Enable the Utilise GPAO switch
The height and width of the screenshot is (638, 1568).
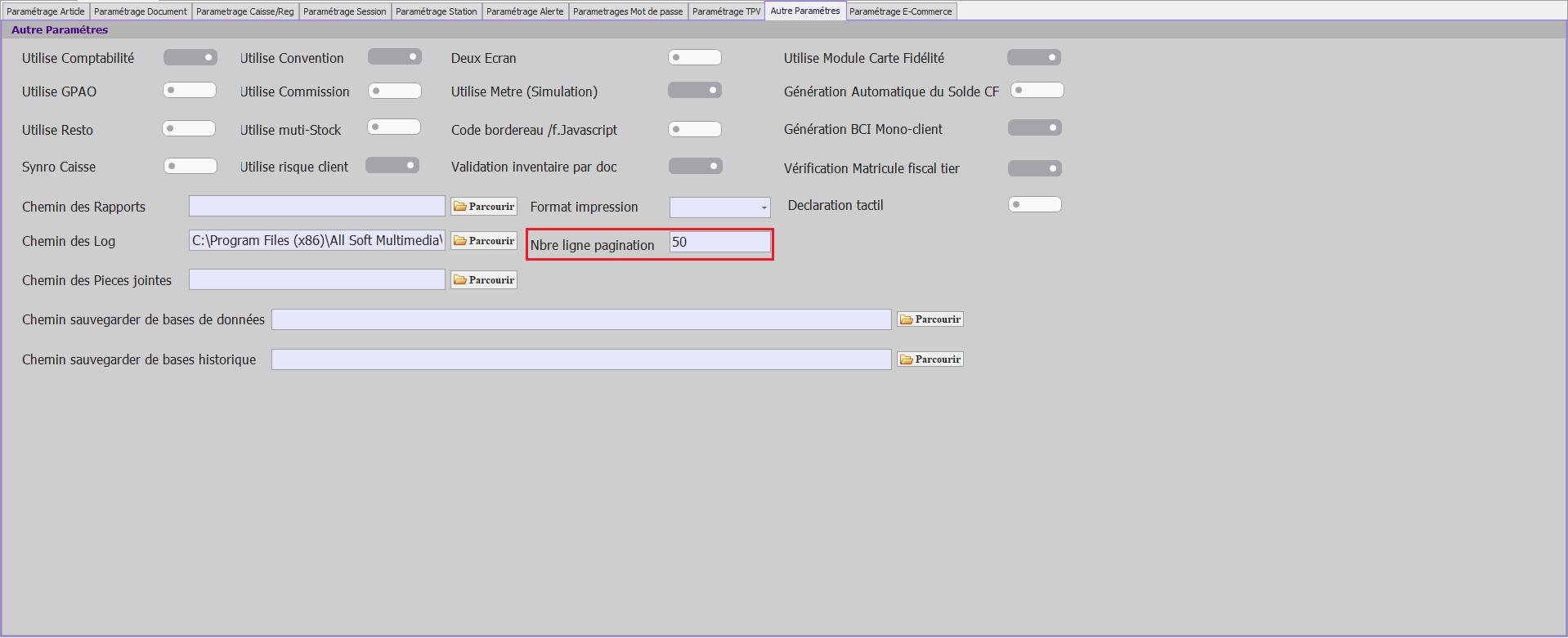pos(190,90)
